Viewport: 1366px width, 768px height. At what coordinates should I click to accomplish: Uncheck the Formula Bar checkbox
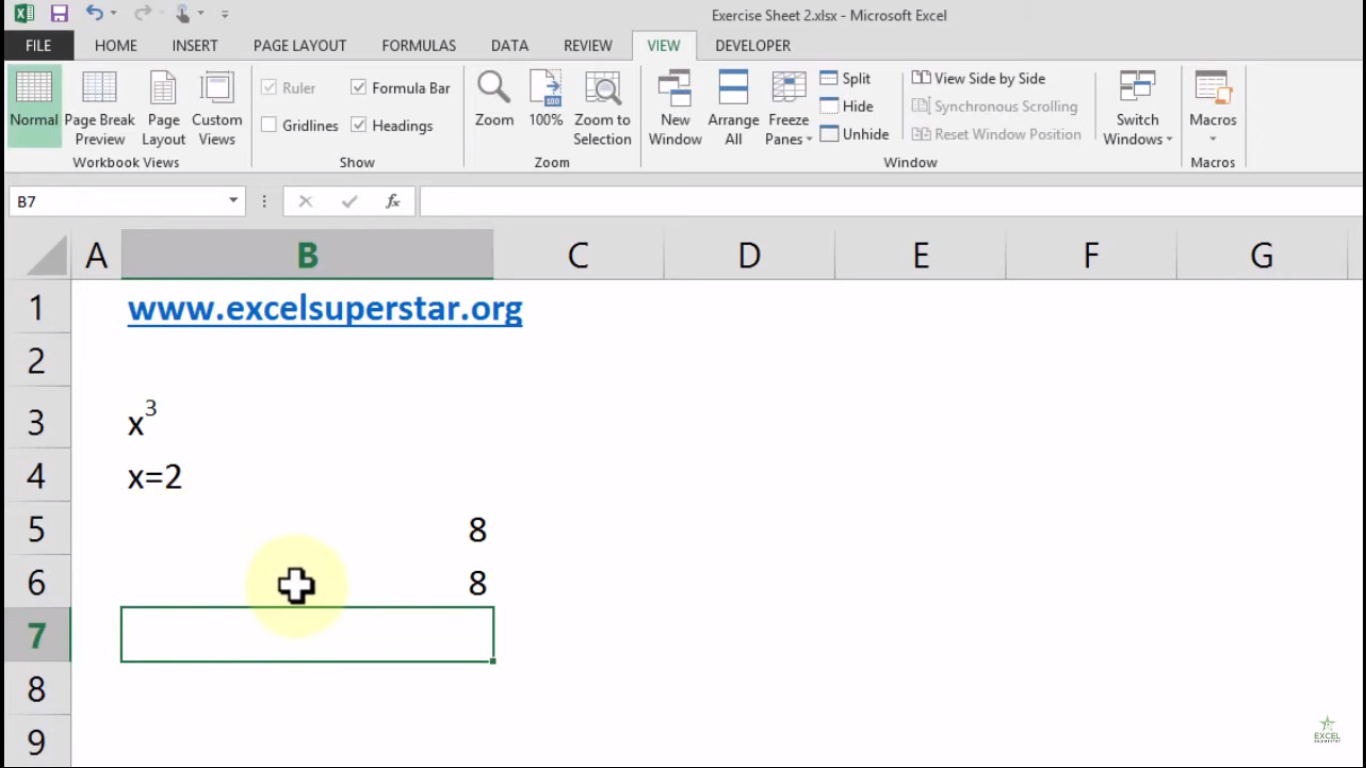click(358, 88)
